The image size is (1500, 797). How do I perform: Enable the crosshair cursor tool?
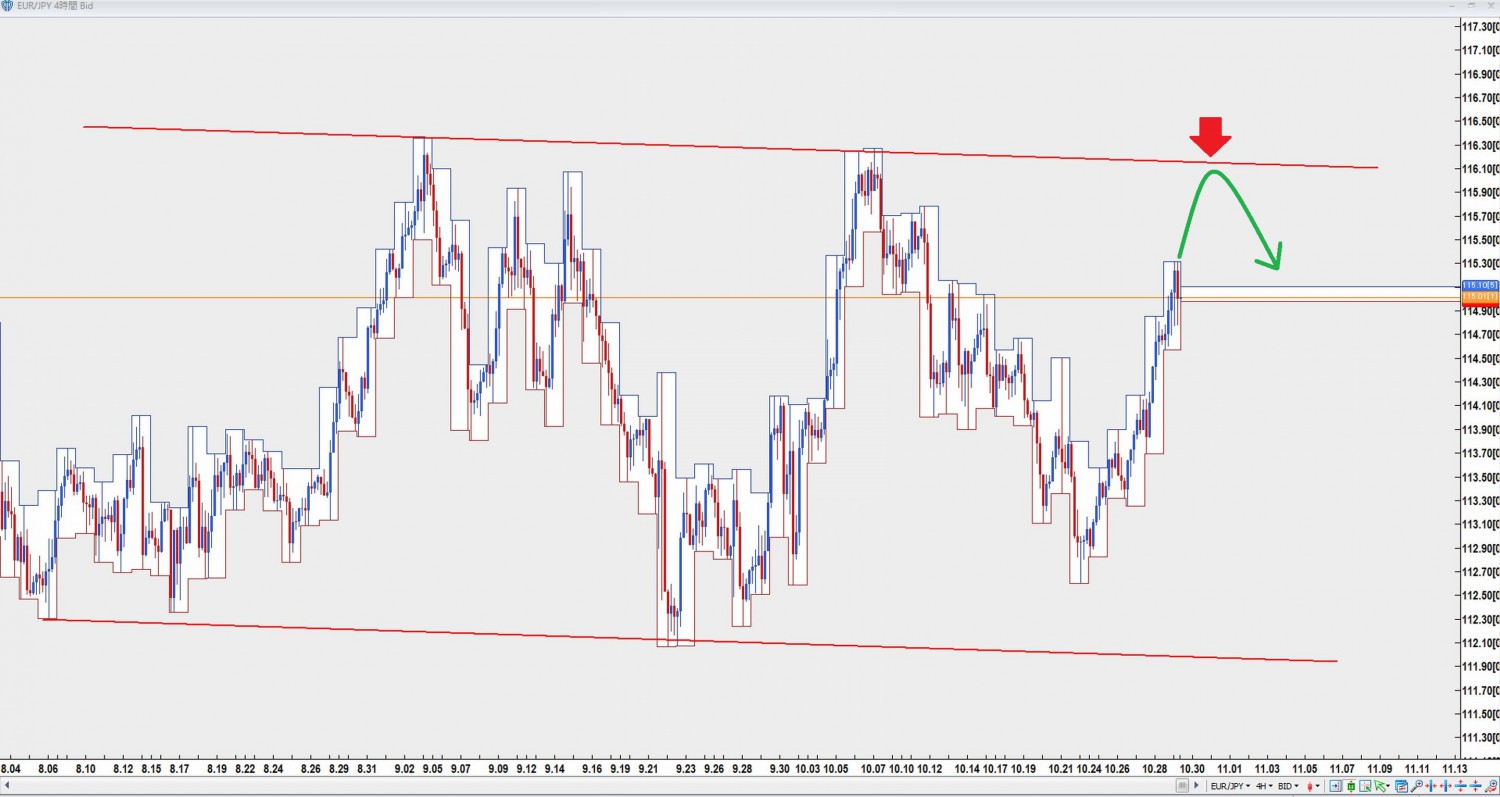click(1365, 786)
